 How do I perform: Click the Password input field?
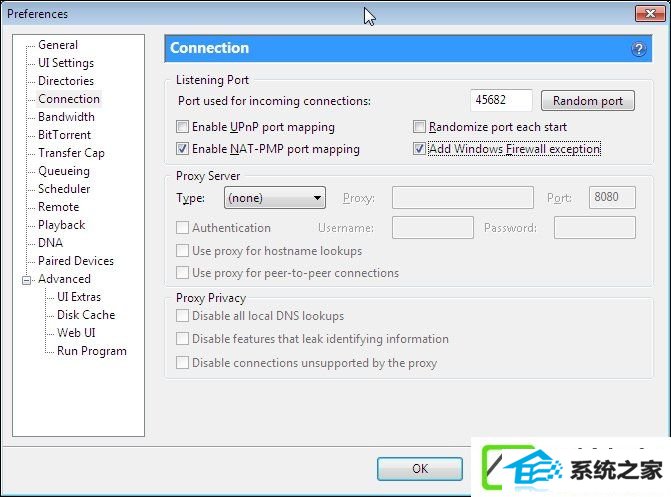click(x=594, y=227)
